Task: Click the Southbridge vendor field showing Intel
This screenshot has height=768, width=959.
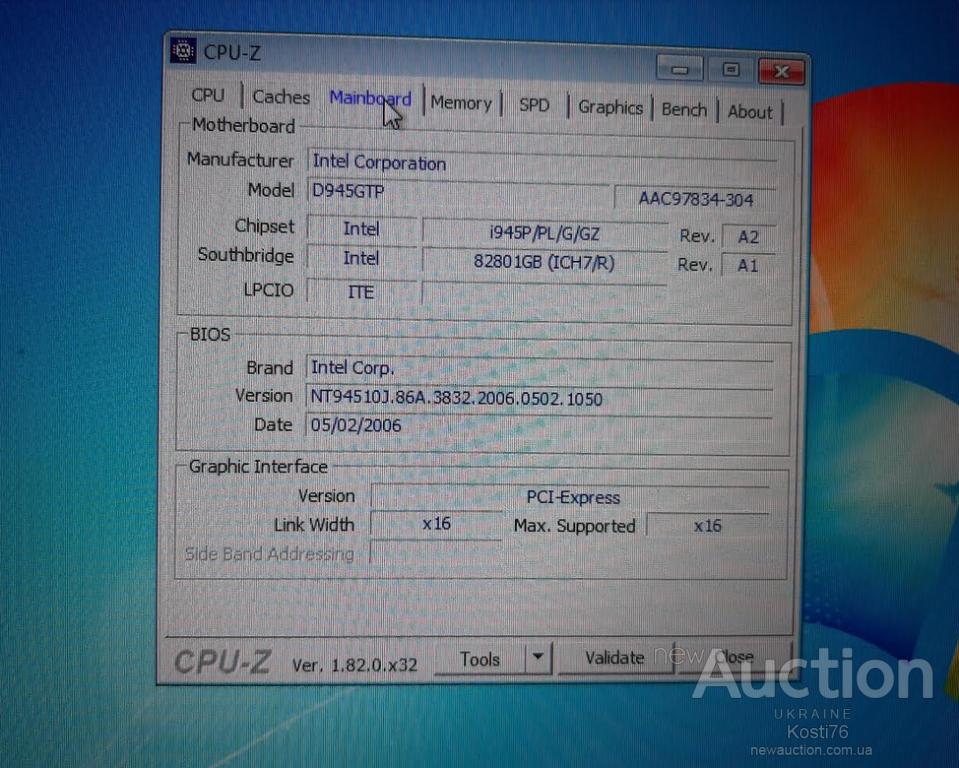Action: (361, 258)
